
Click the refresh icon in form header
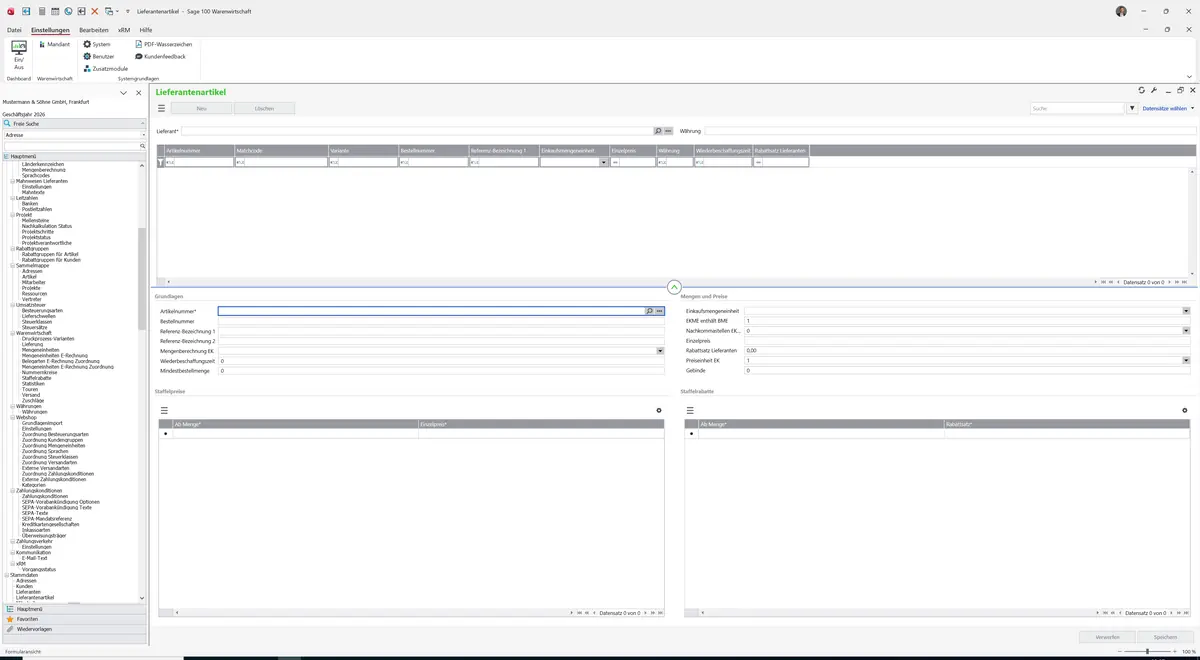(1142, 91)
